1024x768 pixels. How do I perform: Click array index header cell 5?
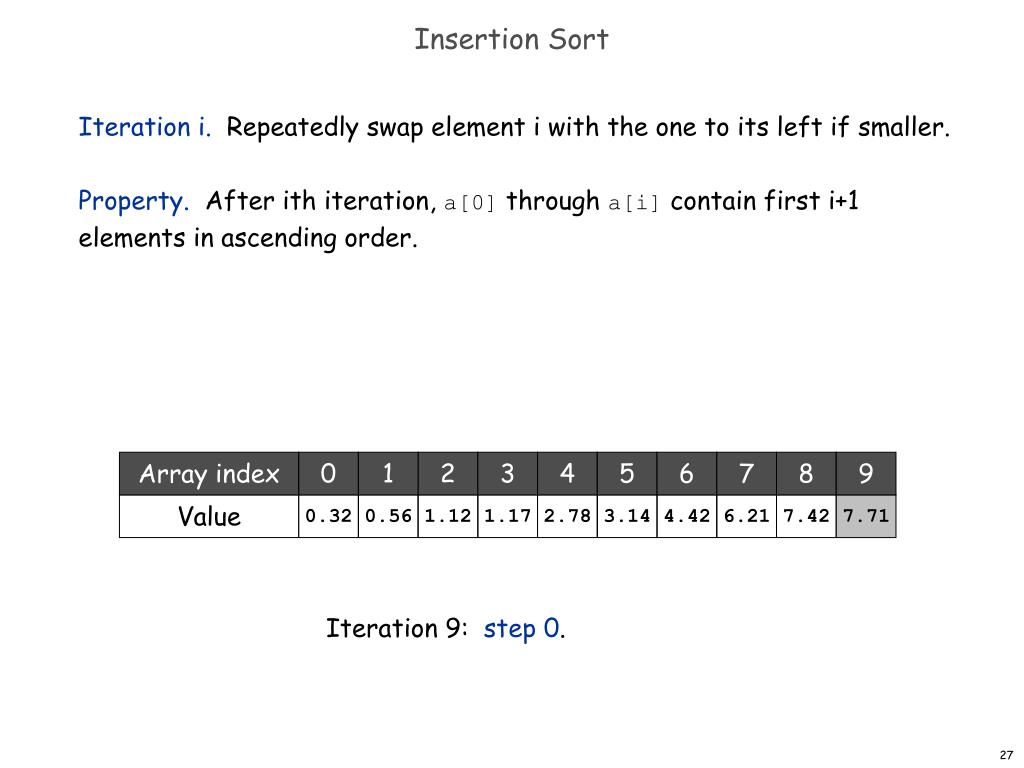627,473
